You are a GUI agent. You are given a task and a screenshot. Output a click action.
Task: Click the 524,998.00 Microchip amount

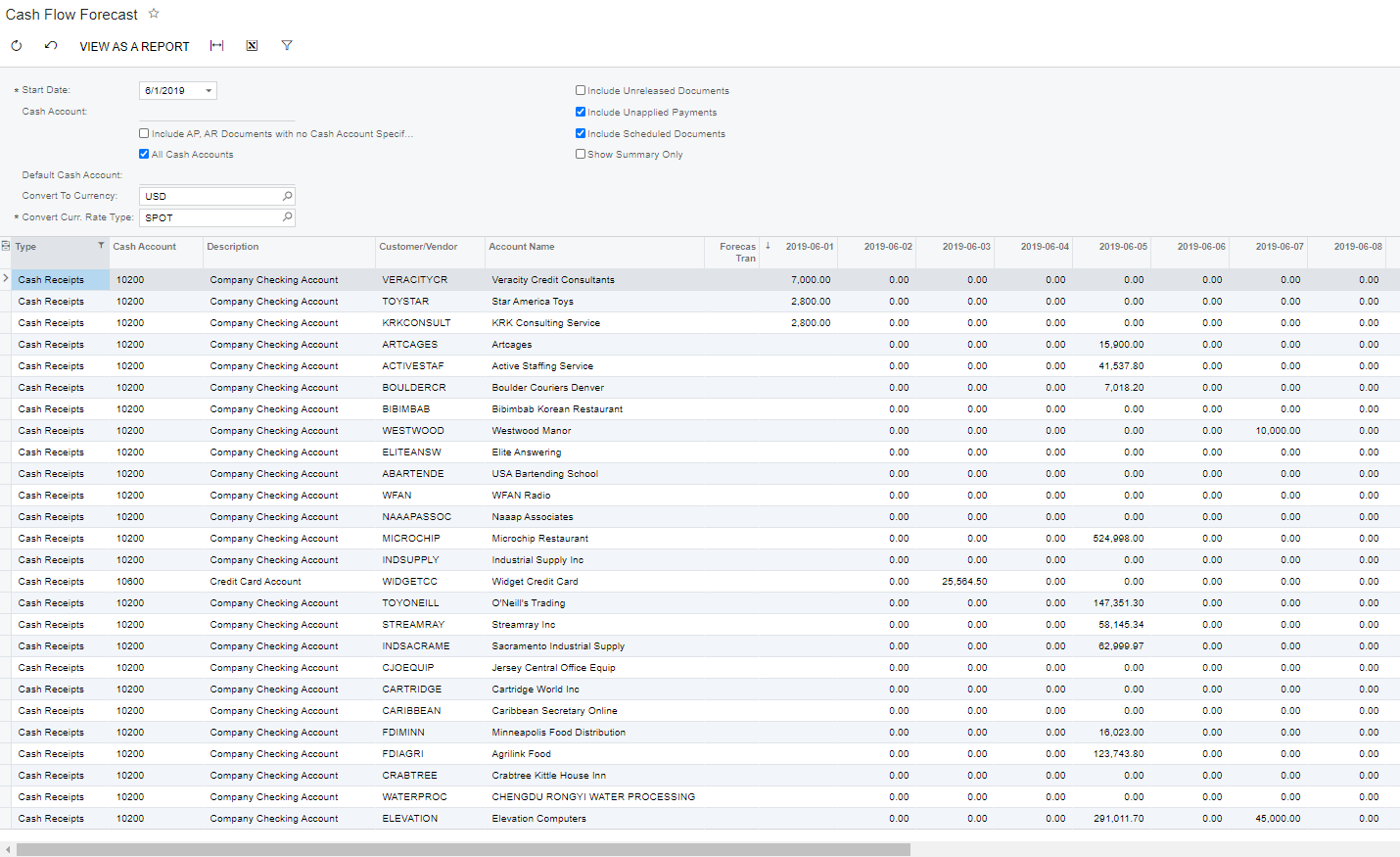pyautogui.click(x=1112, y=539)
